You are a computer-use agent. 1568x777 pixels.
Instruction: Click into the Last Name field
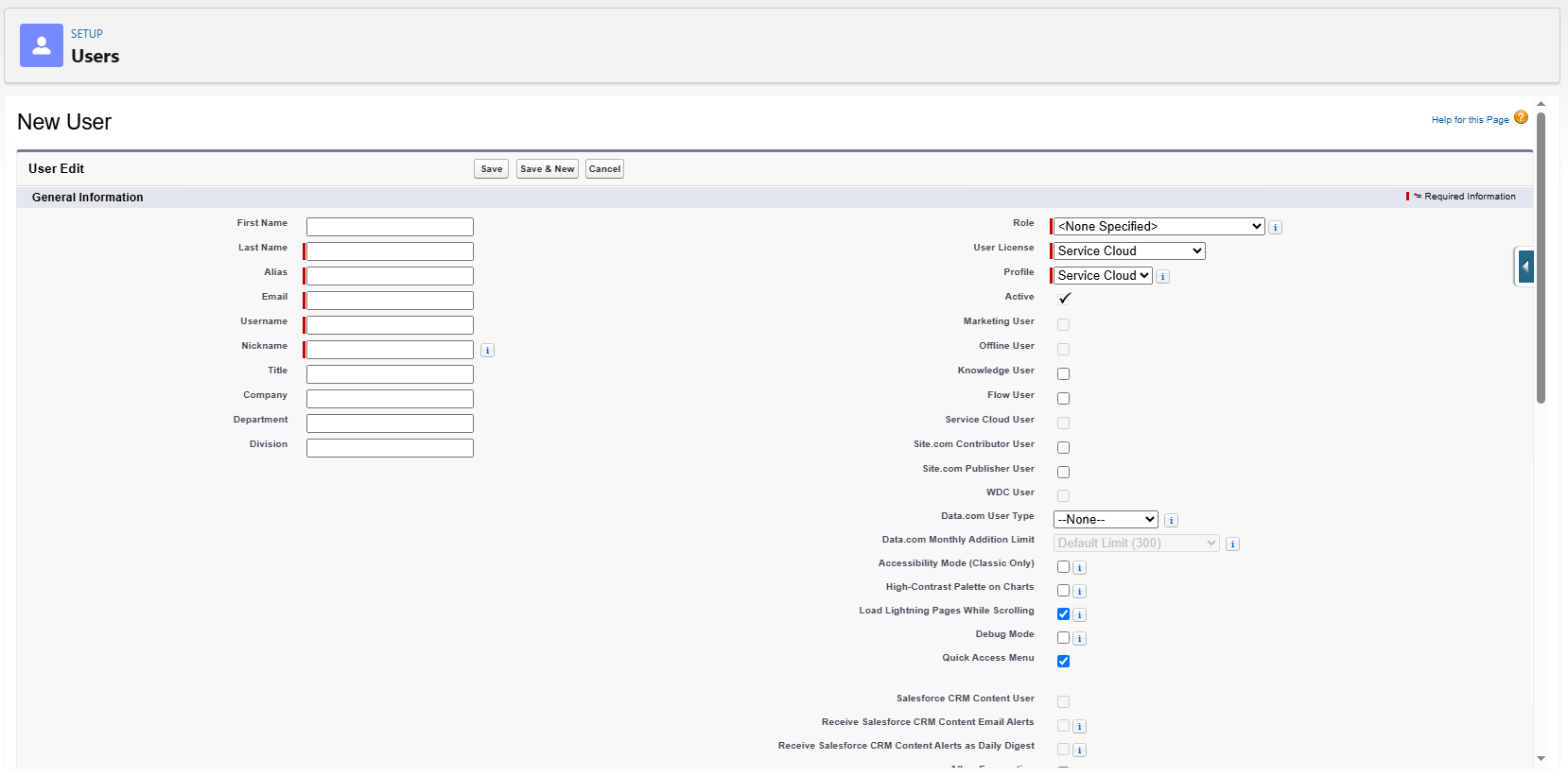[x=390, y=251]
